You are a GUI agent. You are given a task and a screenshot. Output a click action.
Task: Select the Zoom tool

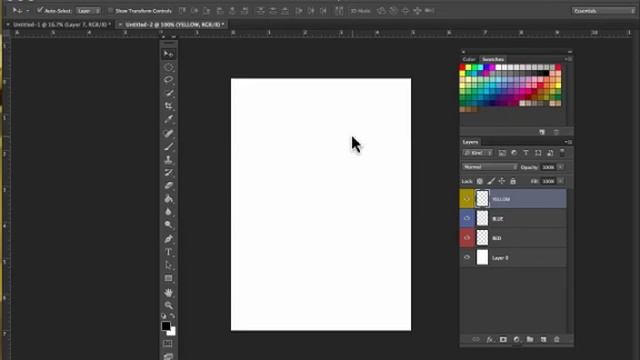(168, 305)
